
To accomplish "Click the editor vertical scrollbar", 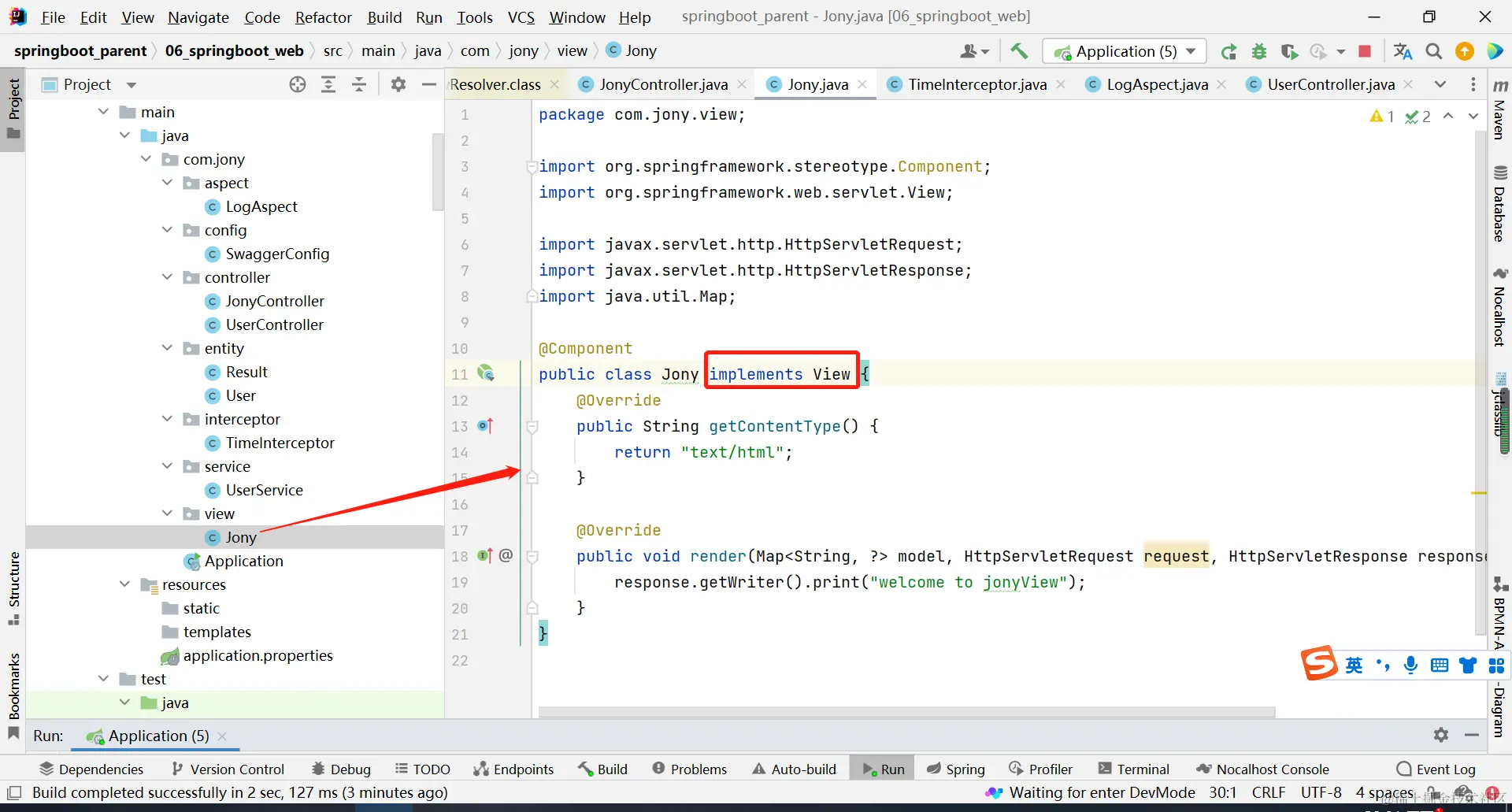I will pyautogui.click(x=1480, y=382).
